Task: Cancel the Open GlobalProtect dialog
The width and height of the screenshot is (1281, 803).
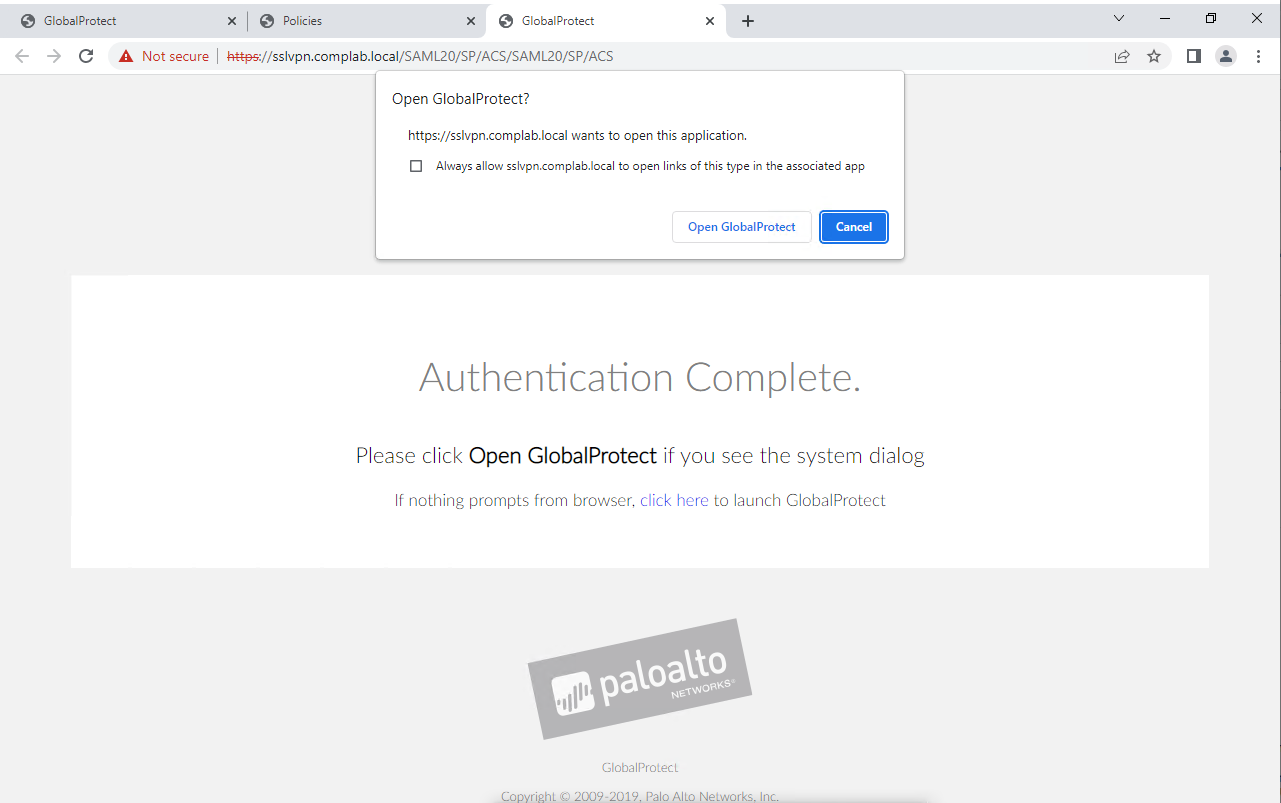Action: (853, 226)
